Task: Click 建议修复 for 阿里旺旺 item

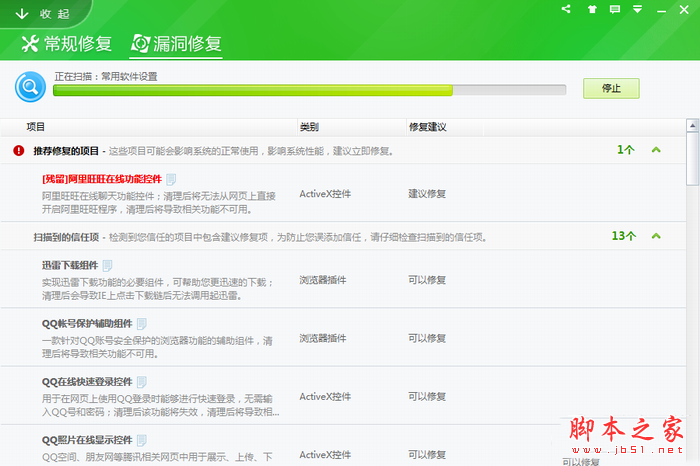Action: point(427,194)
